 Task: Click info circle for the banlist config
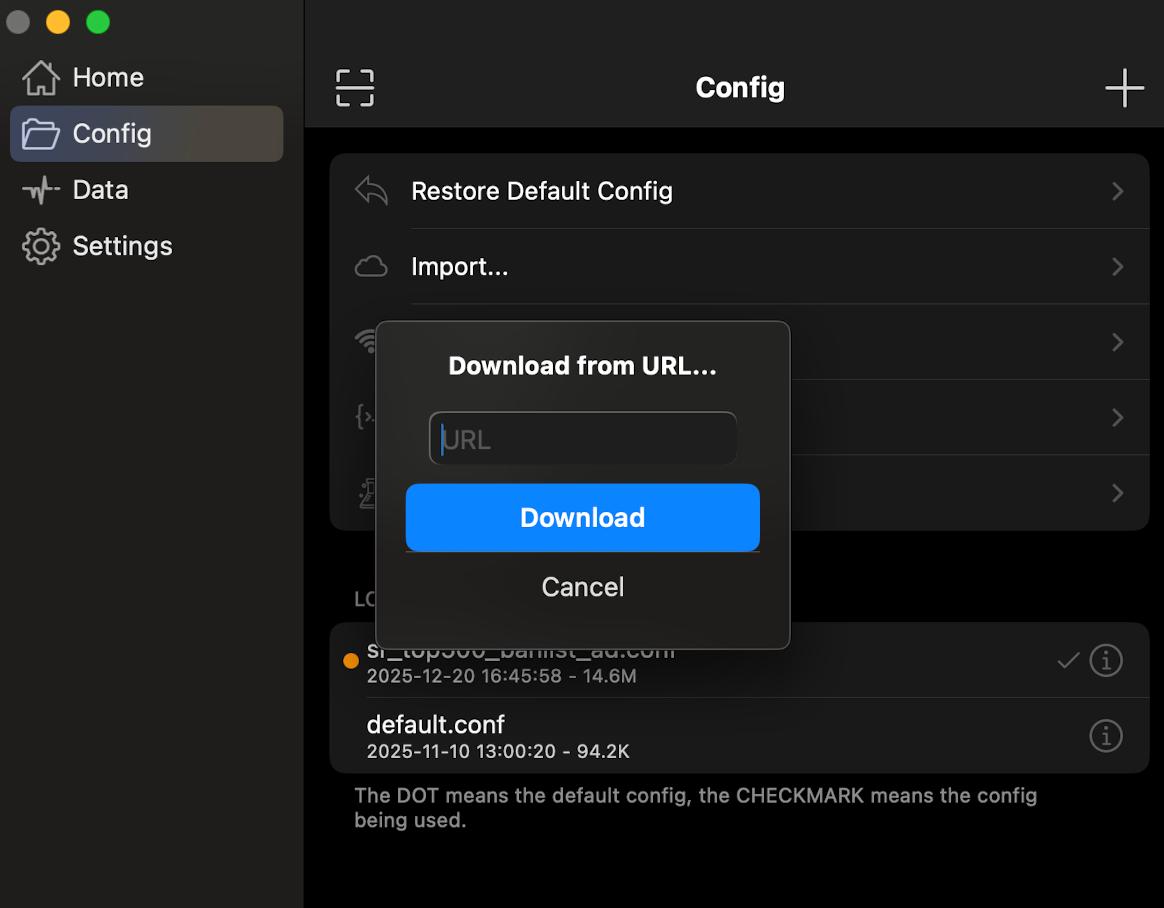(1106, 660)
